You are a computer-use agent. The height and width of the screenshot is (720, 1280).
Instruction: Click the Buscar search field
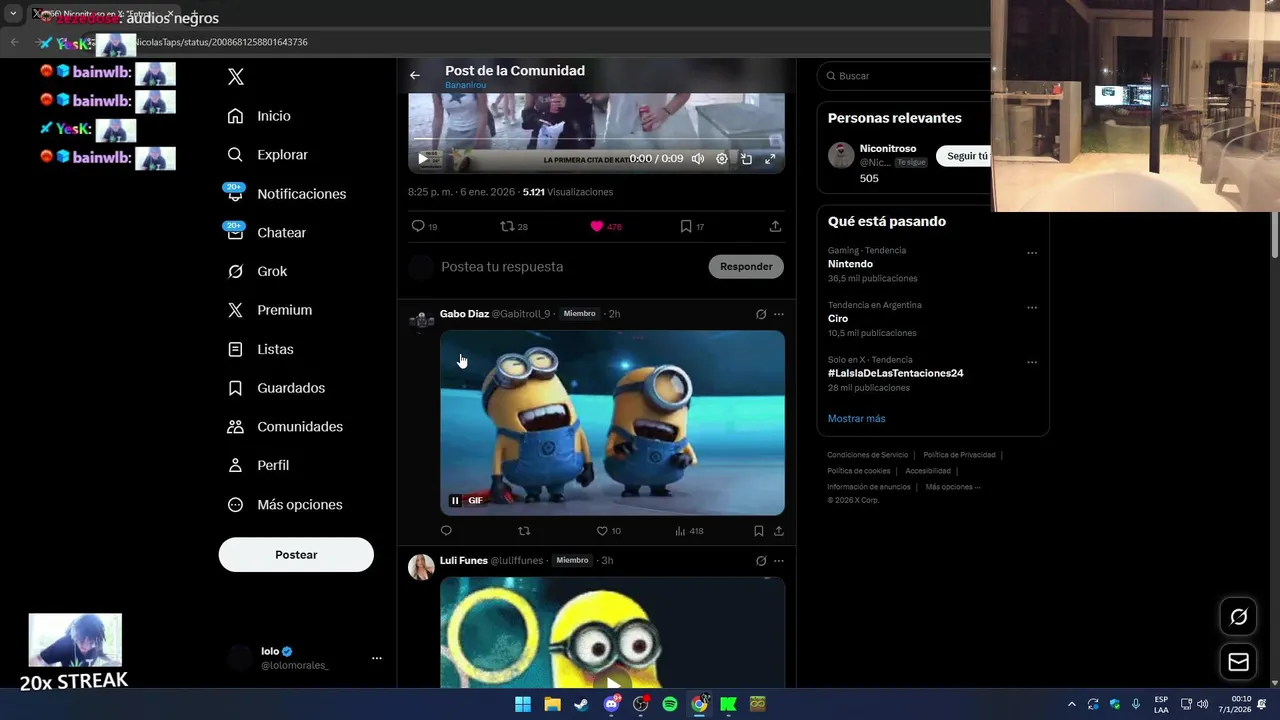point(905,76)
